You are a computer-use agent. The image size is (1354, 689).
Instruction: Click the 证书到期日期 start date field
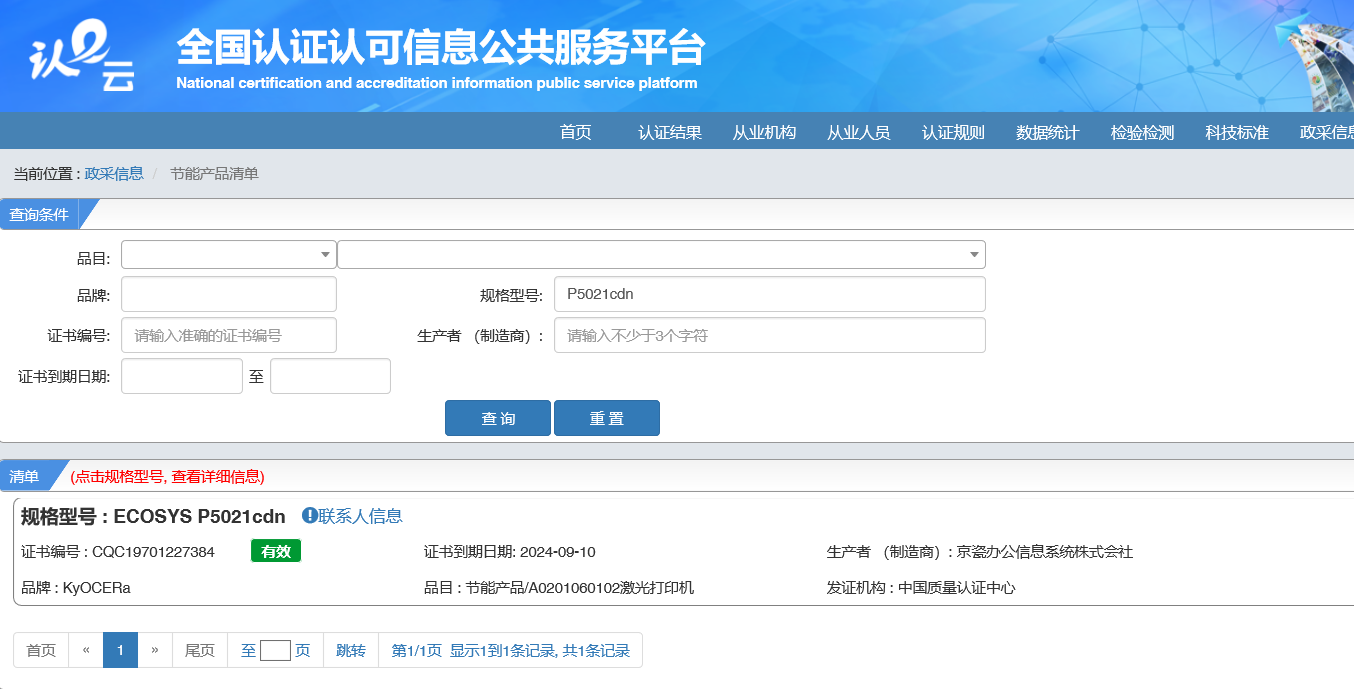182,376
